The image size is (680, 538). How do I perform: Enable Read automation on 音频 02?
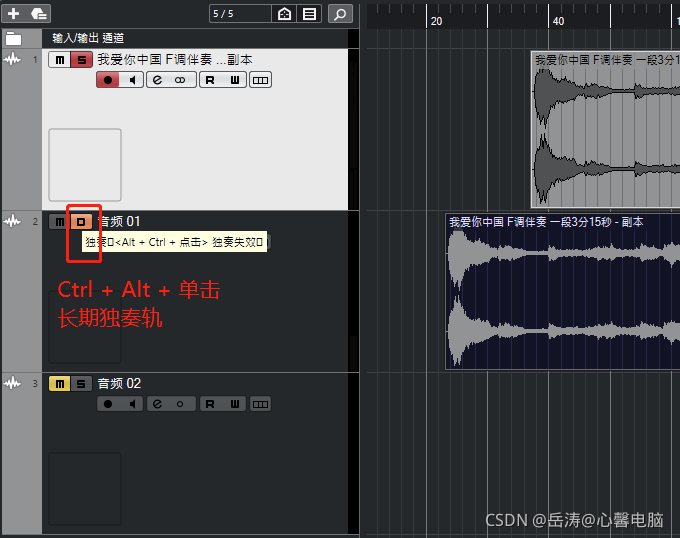click(x=210, y=404)
